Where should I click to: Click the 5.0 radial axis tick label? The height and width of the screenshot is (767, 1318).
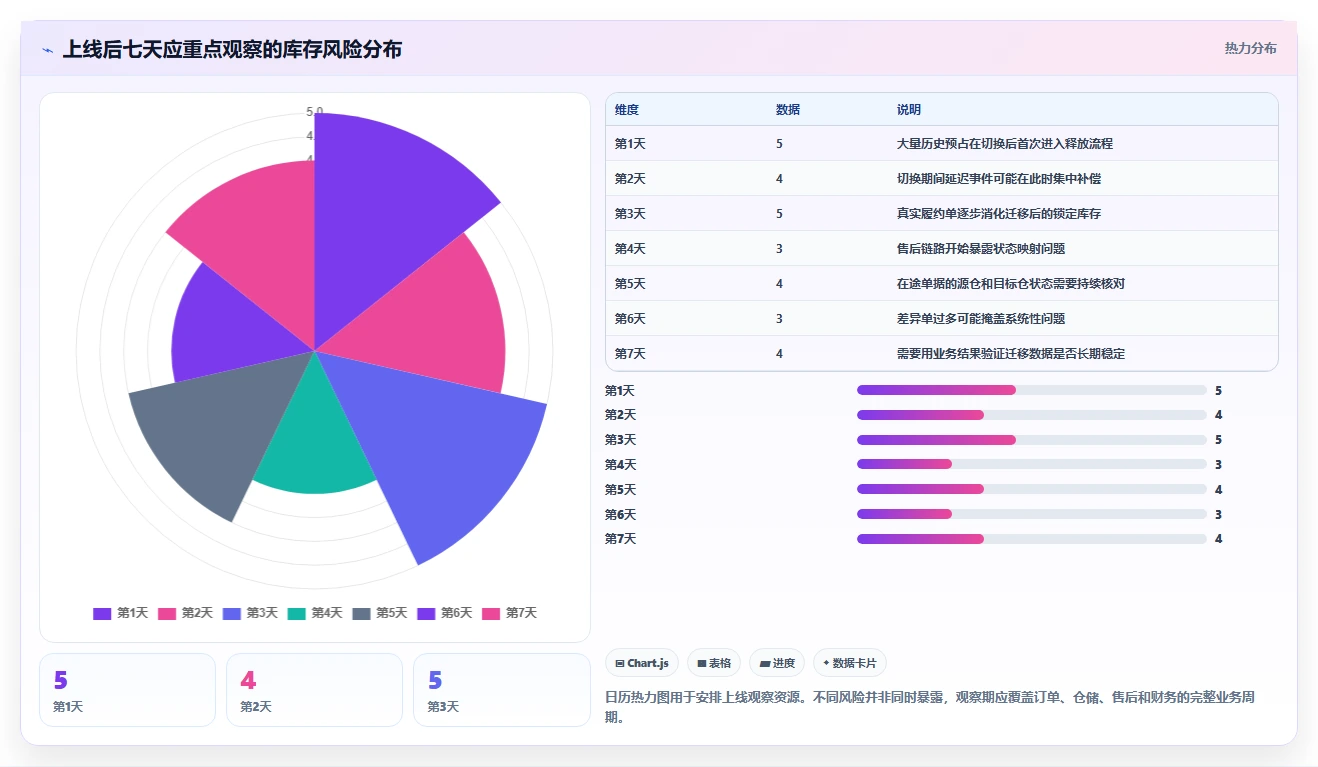click(x=315, y=112)
